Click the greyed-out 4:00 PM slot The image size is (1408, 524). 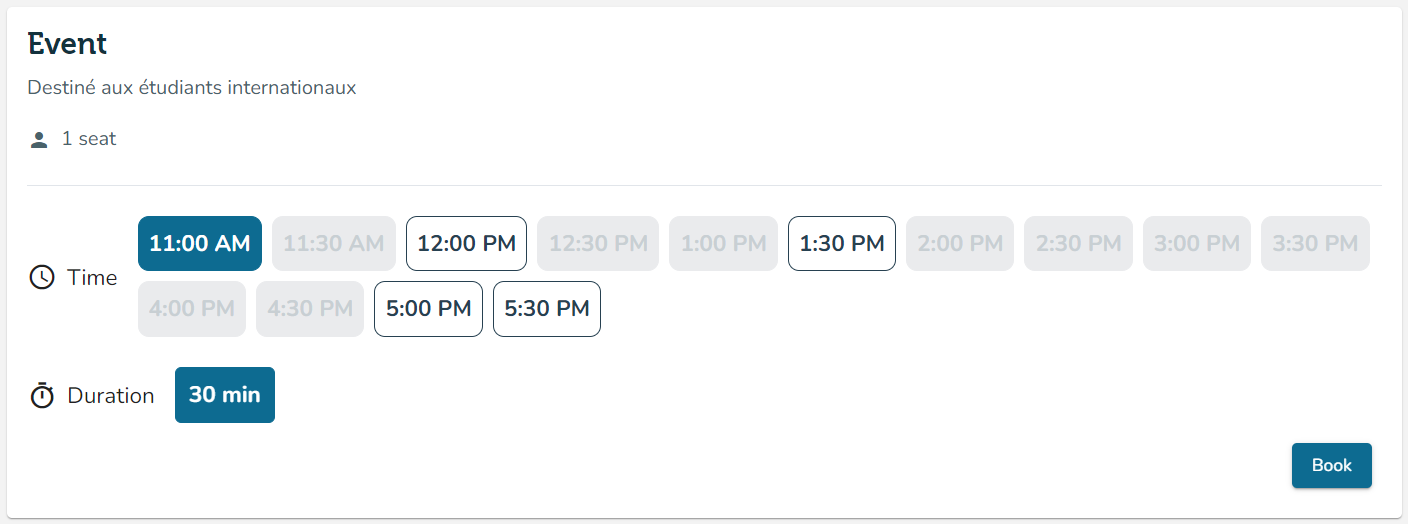click(192, 309)
